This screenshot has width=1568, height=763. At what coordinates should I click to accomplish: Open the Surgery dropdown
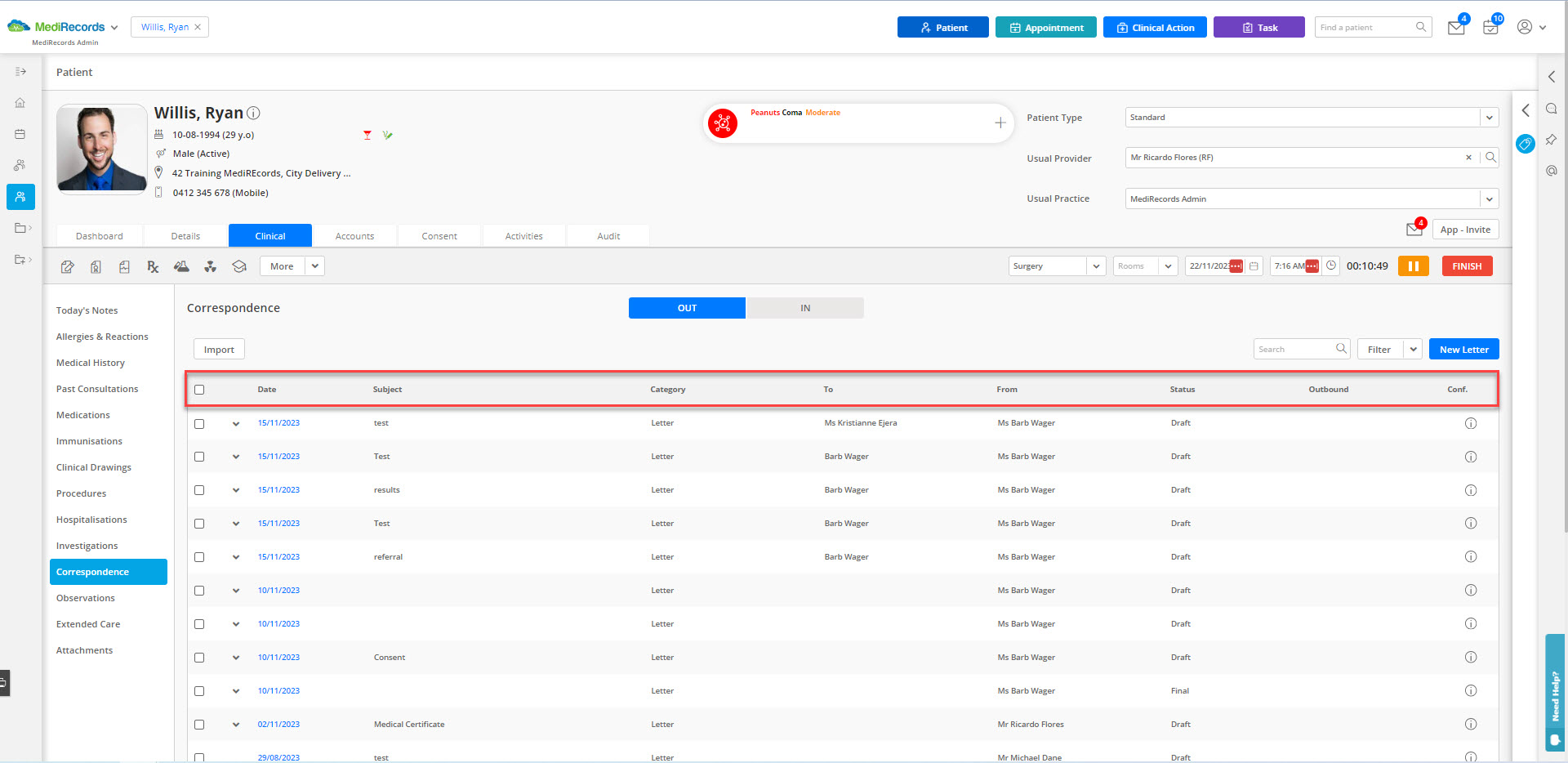1096,266
